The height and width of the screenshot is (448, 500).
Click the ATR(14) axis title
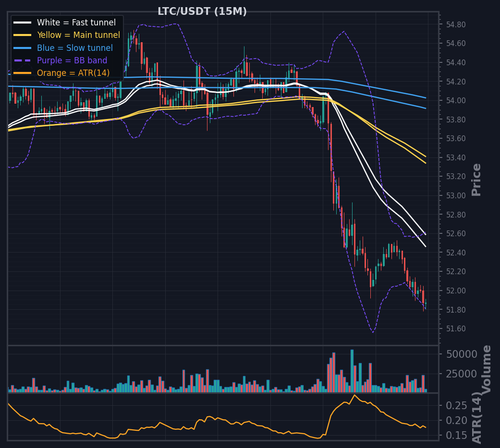tap(477, 418)
